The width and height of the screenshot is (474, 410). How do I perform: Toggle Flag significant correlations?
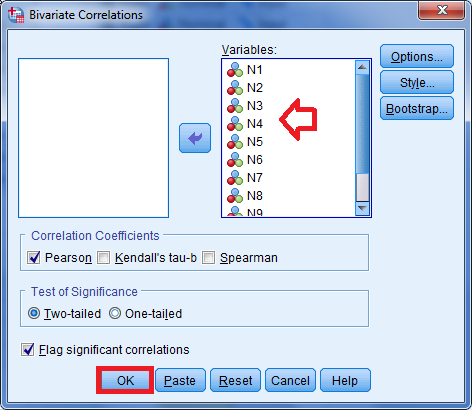pyautogui.click(x=27, y=349)
